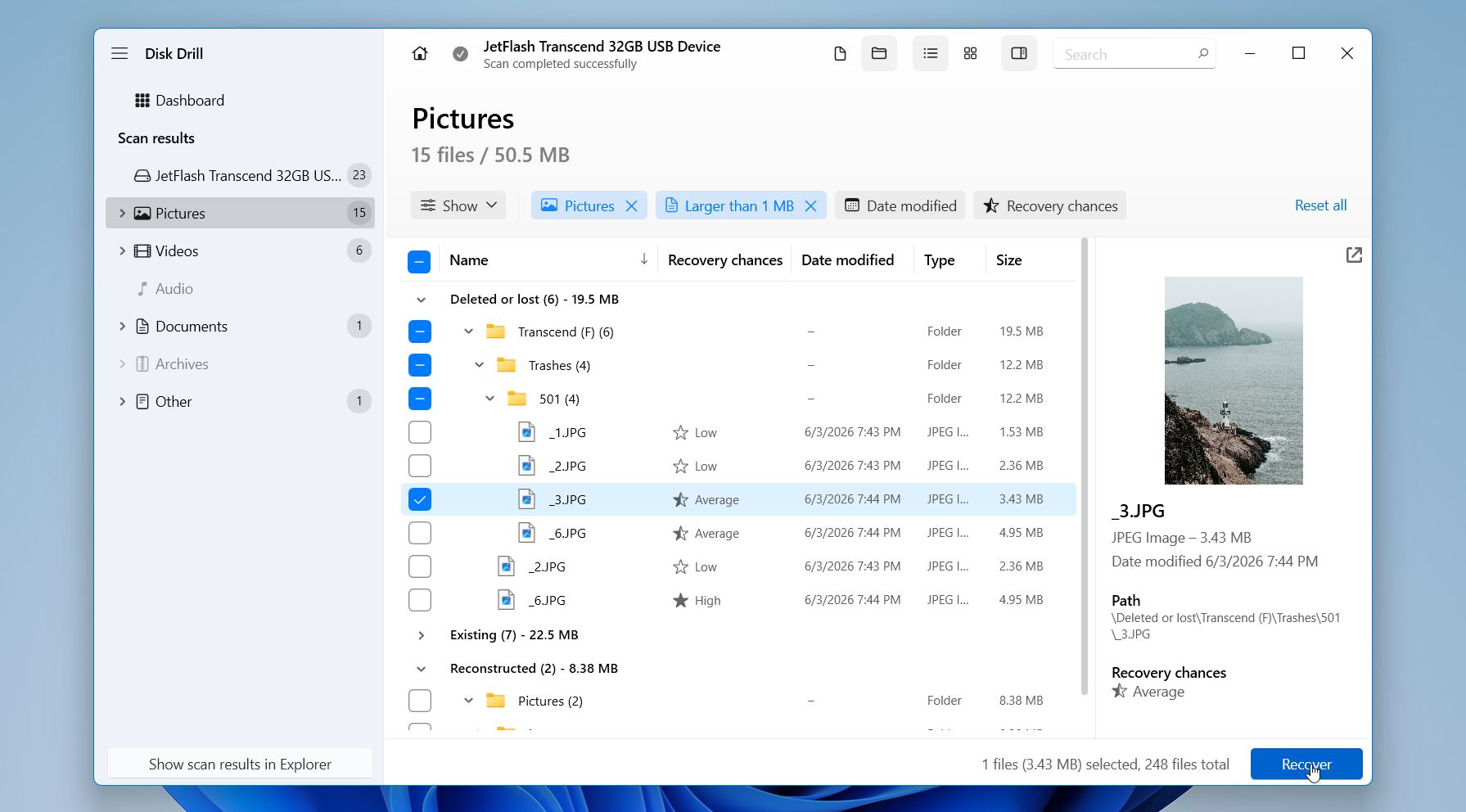Click Reset all filters link
Viewport: 1466px width, 812px height.
click(1320, 205)
